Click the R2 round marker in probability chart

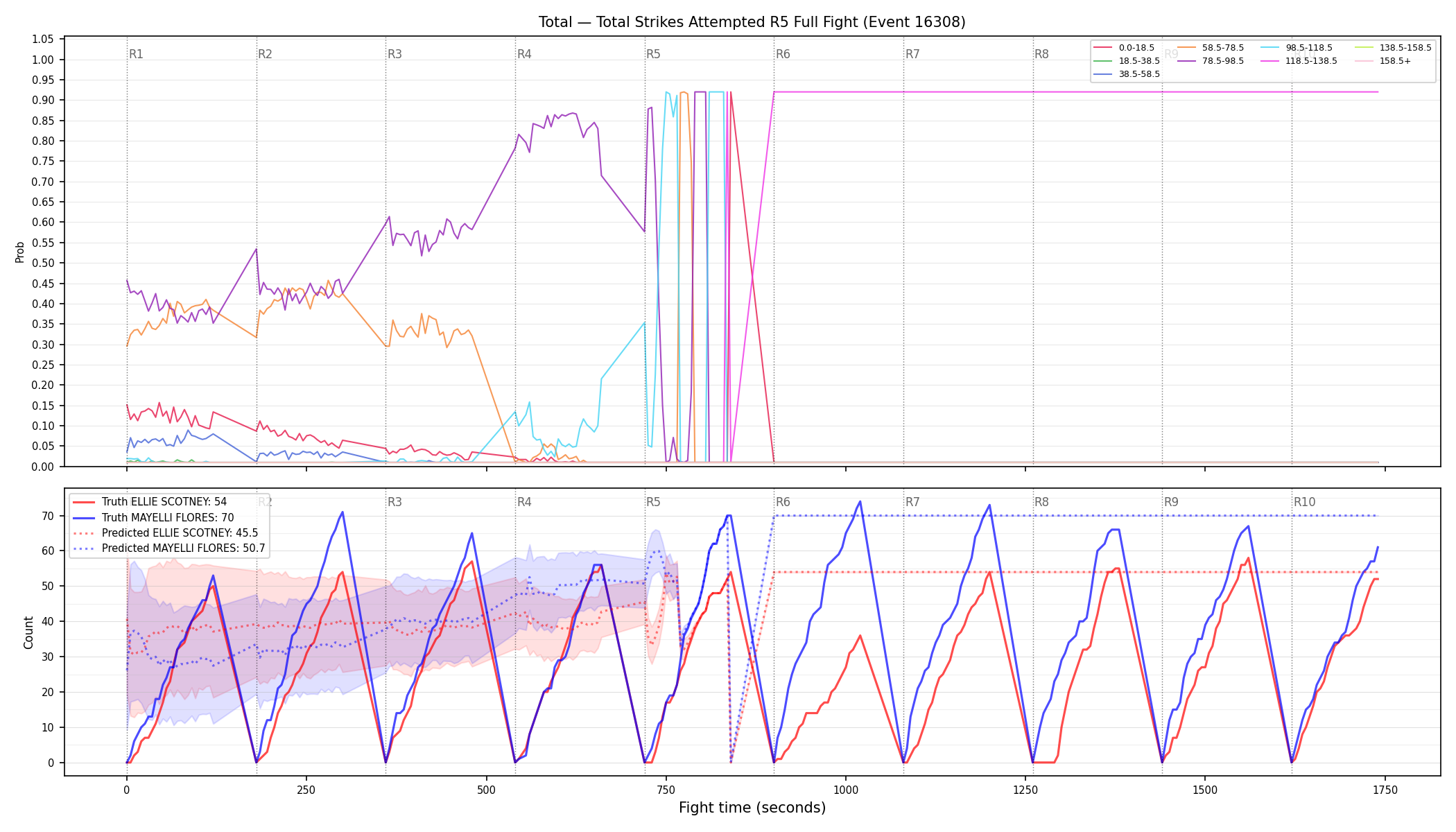[265, 54]
